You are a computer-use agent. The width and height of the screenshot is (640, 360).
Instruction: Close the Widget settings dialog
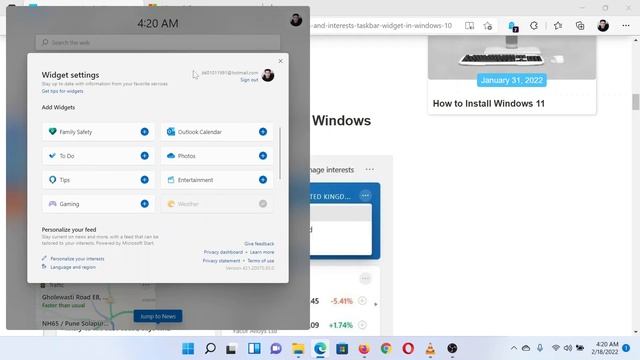[280, 61]
